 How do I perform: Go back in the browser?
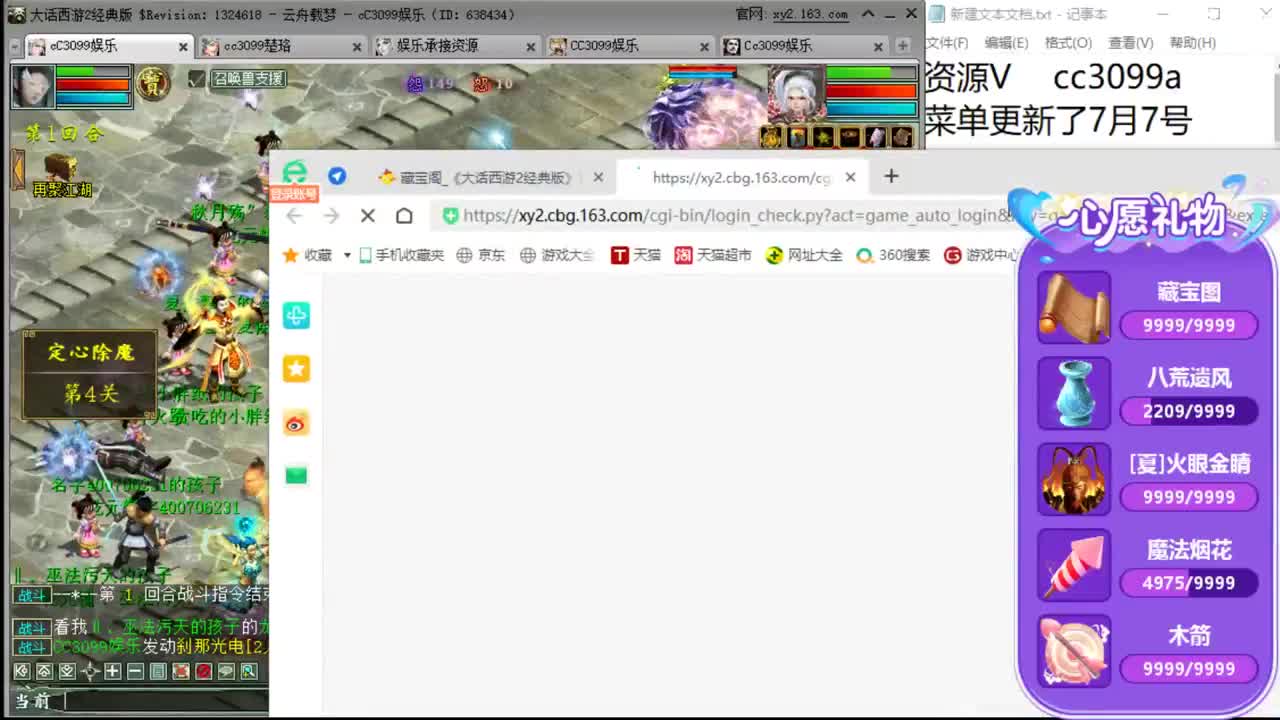tap(294, 216)
